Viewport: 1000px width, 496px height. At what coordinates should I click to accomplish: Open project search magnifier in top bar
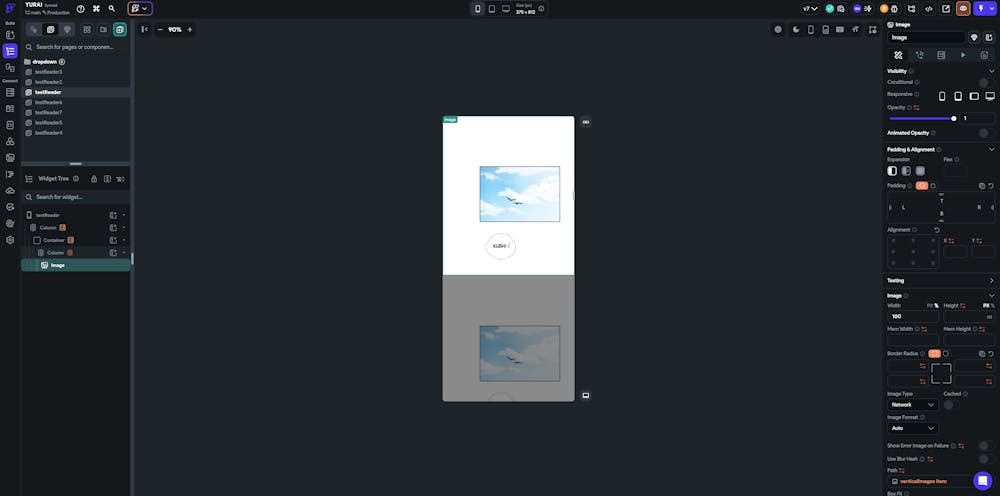(112, 9)
